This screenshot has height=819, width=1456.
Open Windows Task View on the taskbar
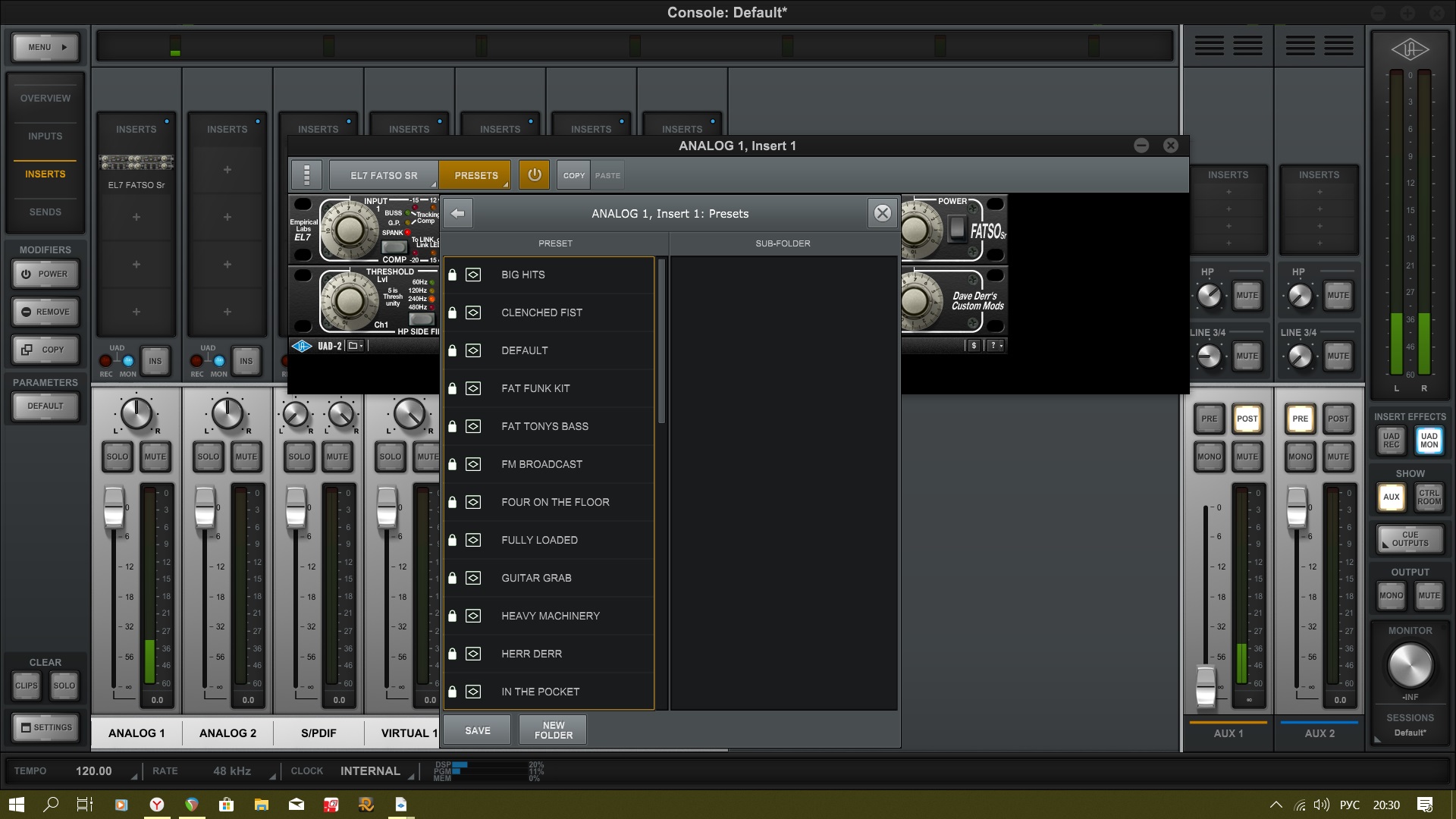point(85,805)
